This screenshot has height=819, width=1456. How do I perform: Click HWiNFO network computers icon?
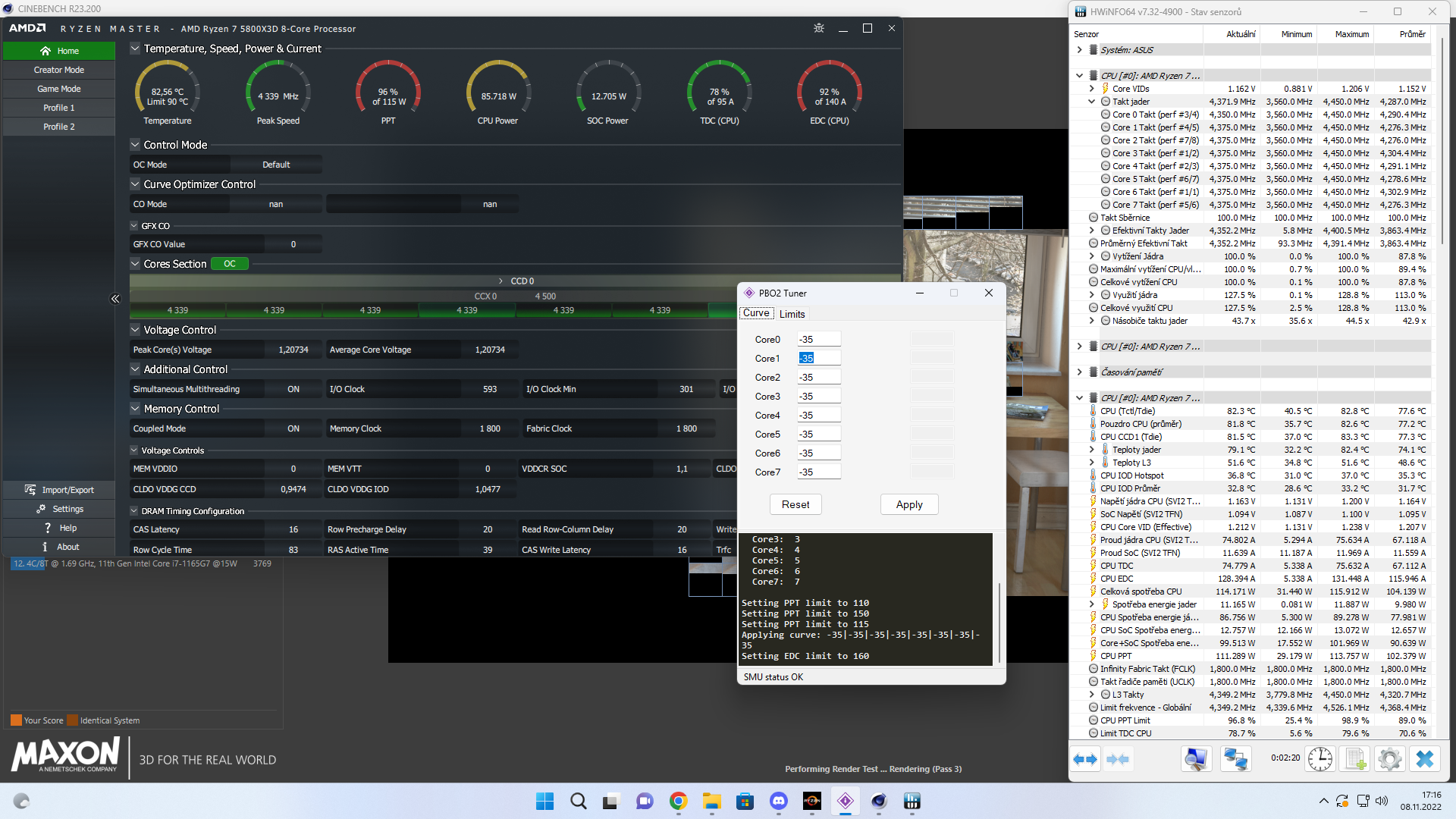click(1235, 759)
